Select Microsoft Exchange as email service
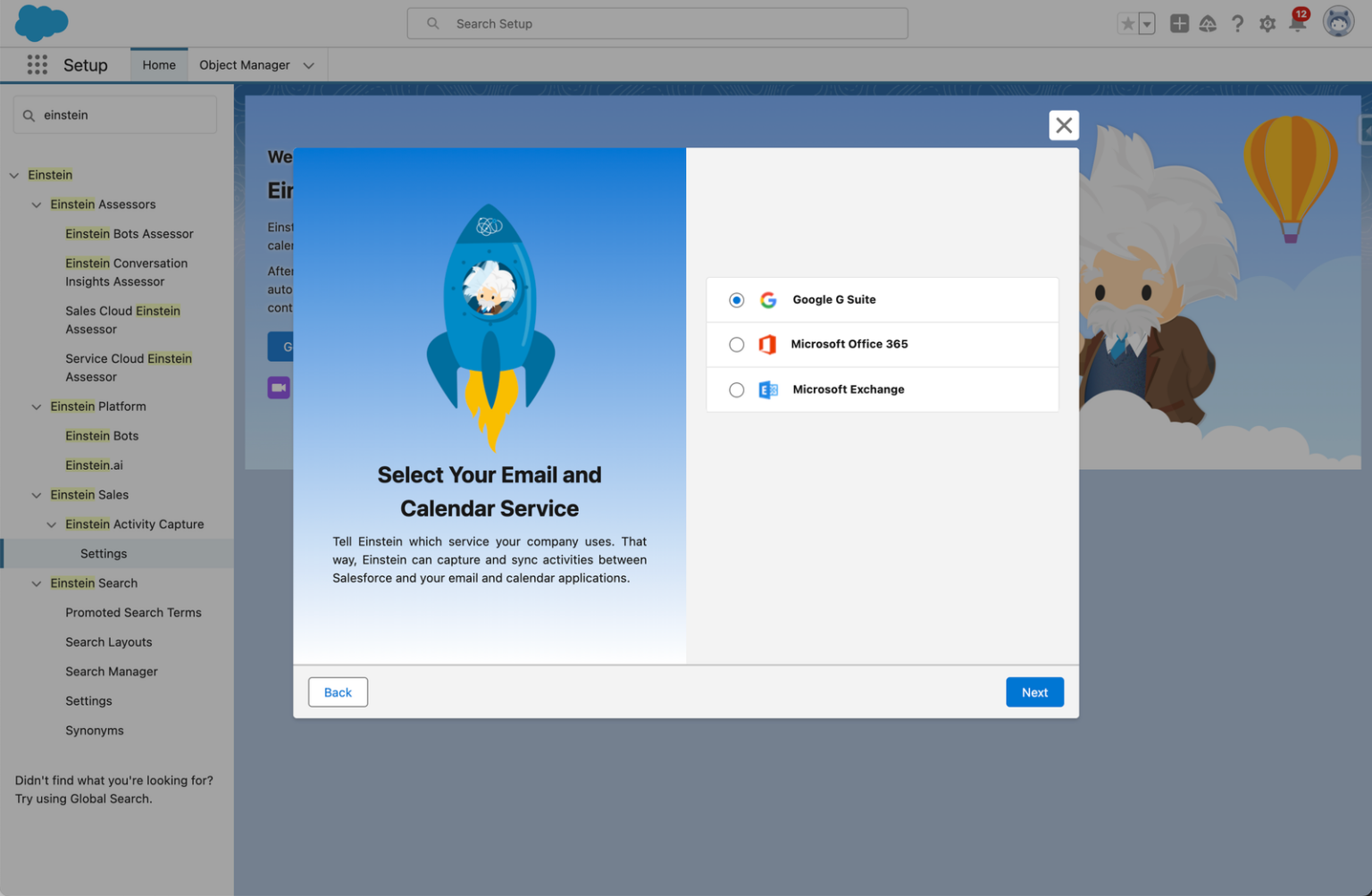Screen dimensions: 1372x896 pos(736,389)
